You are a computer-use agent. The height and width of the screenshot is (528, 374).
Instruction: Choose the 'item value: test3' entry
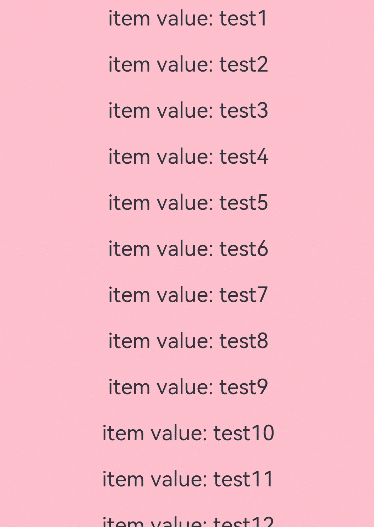[x=188, y=110]
